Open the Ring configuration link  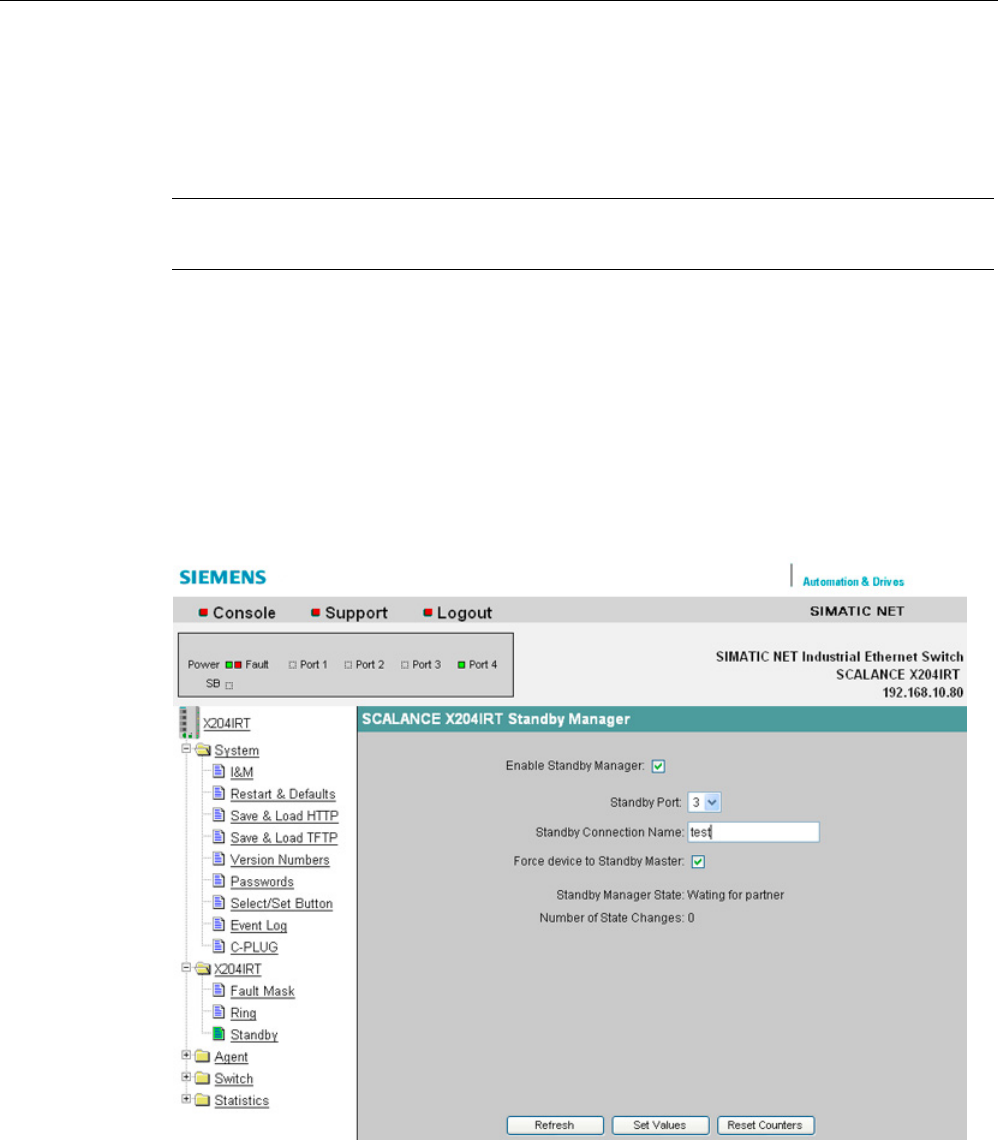[x=244, y=1013]
